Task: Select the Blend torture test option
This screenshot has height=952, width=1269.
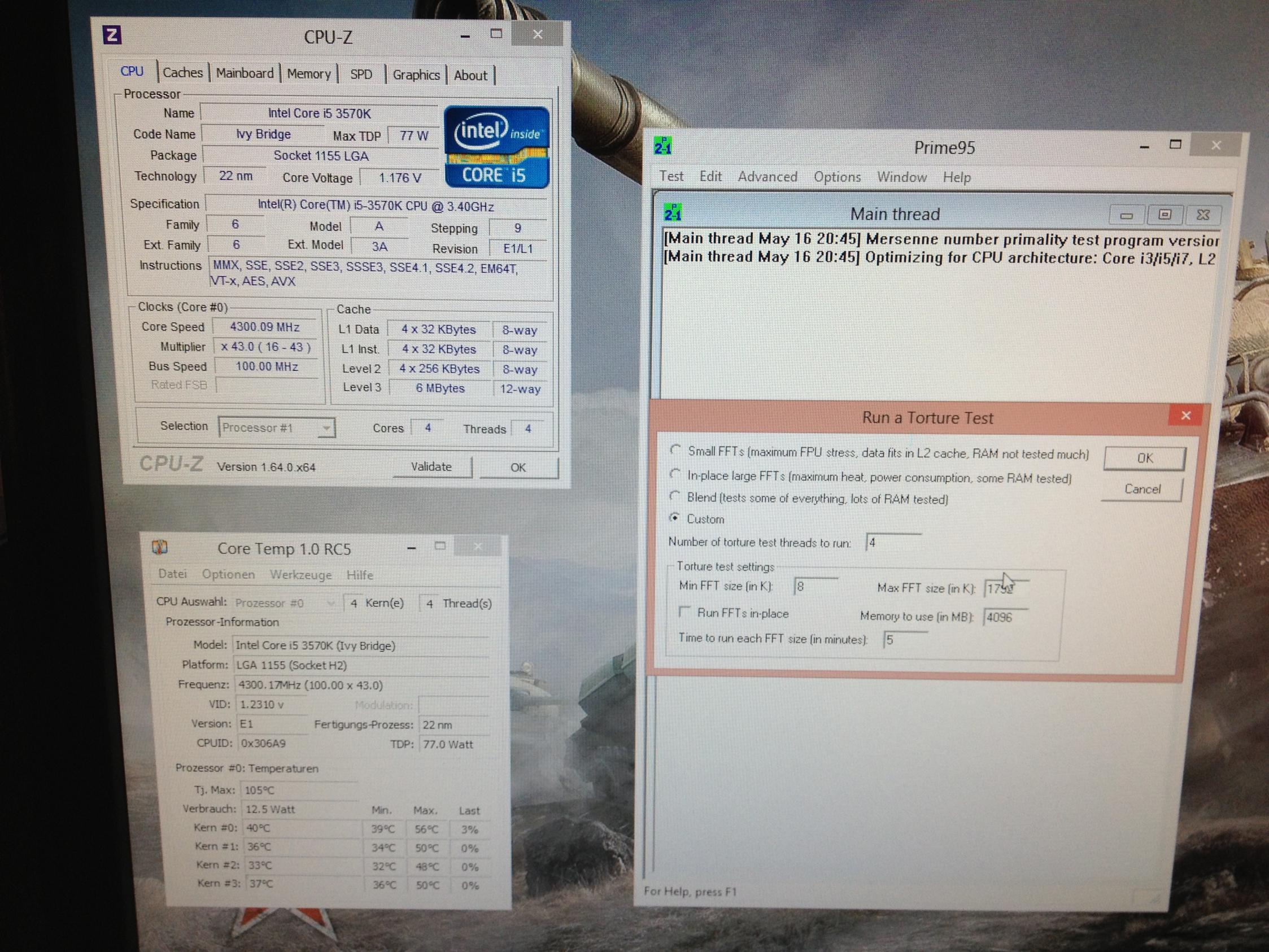Action: (x=675, y=496)
